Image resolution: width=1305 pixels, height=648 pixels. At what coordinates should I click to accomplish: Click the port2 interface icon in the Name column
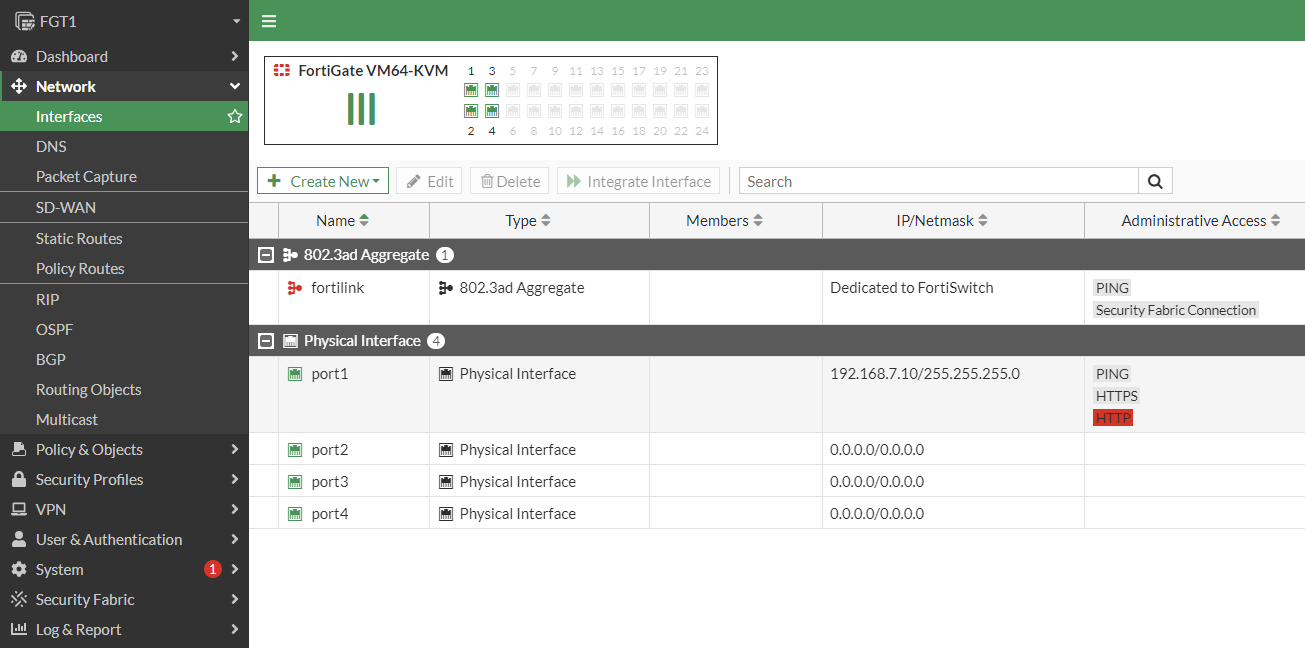[x=295, y=449]
